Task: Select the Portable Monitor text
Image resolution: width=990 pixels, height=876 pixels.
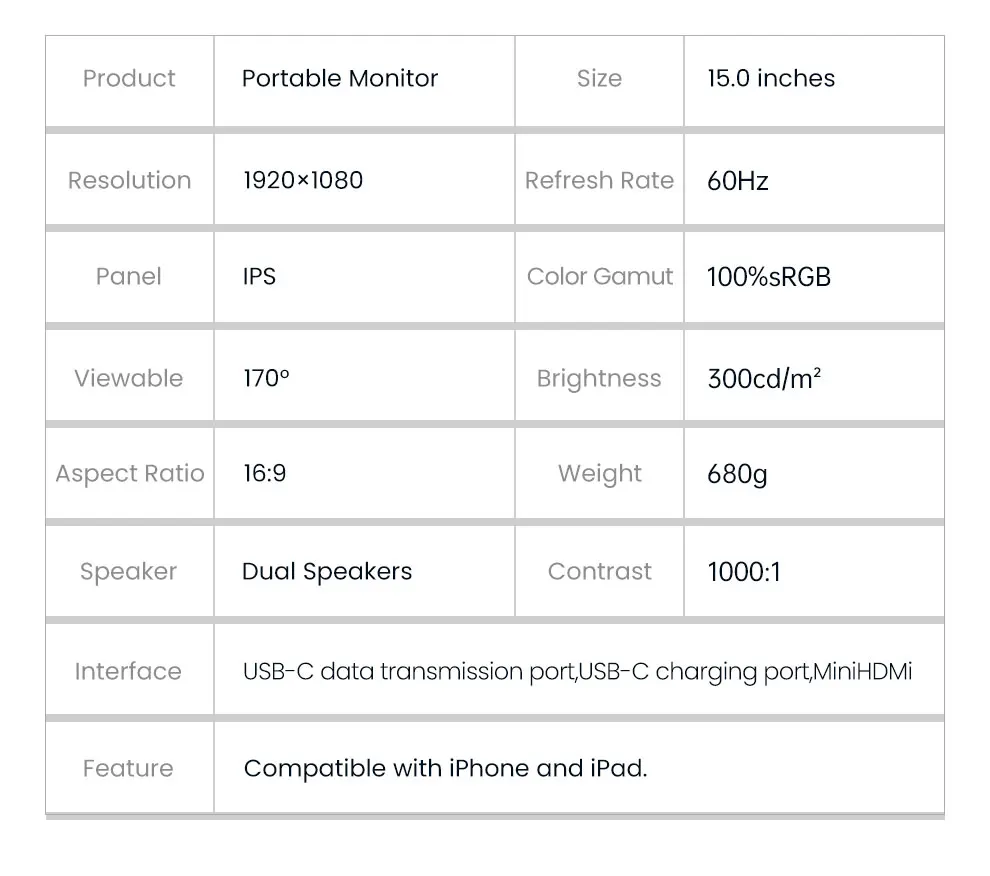Action: click(340, 79)
